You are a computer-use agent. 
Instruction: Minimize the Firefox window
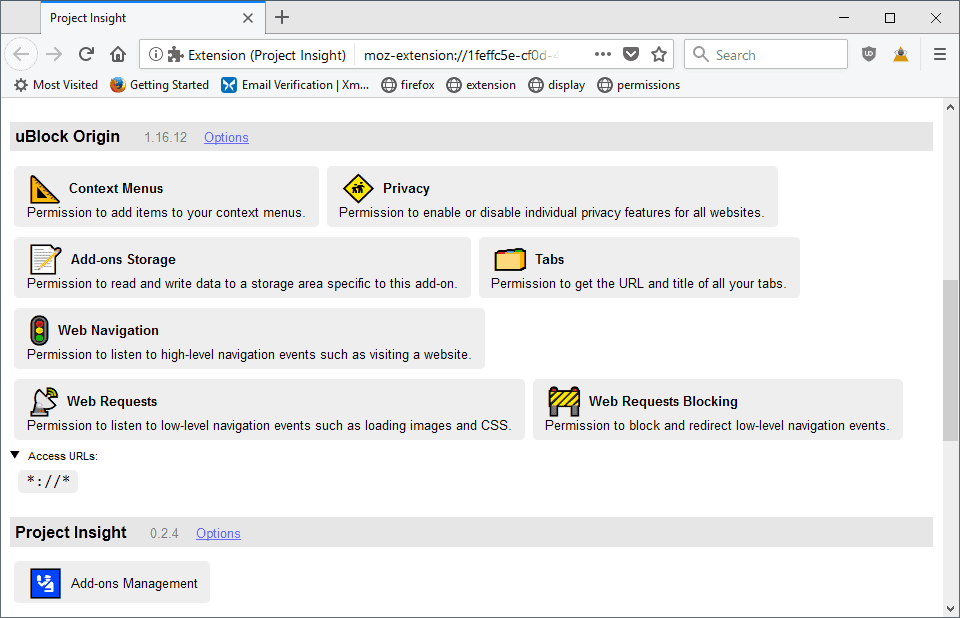tap(844, 18)
